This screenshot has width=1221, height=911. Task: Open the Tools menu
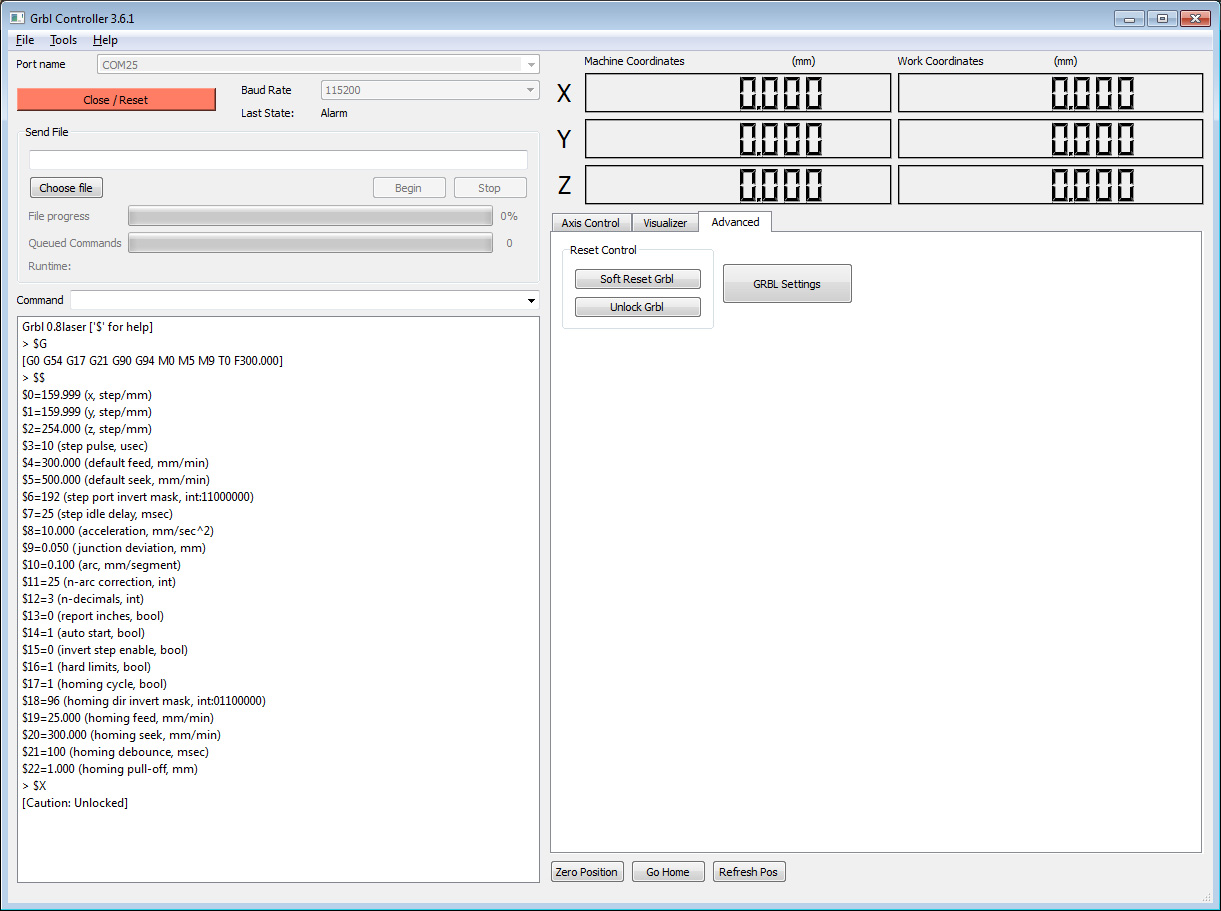point(63,40)
